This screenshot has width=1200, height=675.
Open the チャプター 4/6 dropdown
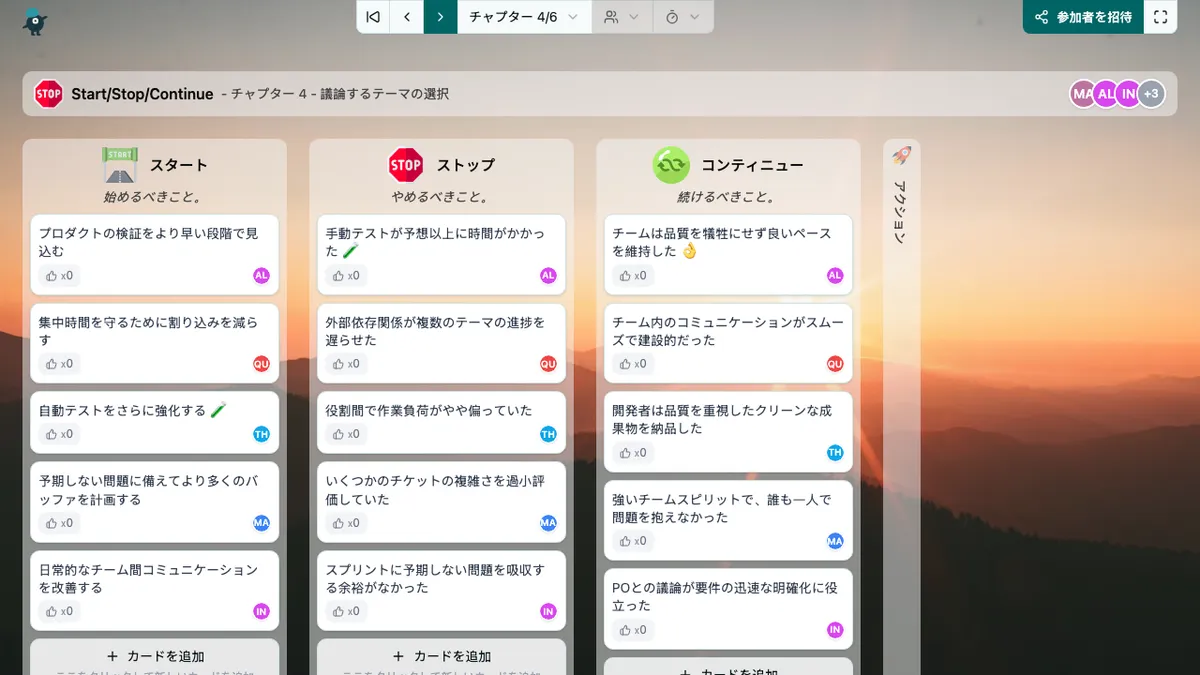(524, 17)
